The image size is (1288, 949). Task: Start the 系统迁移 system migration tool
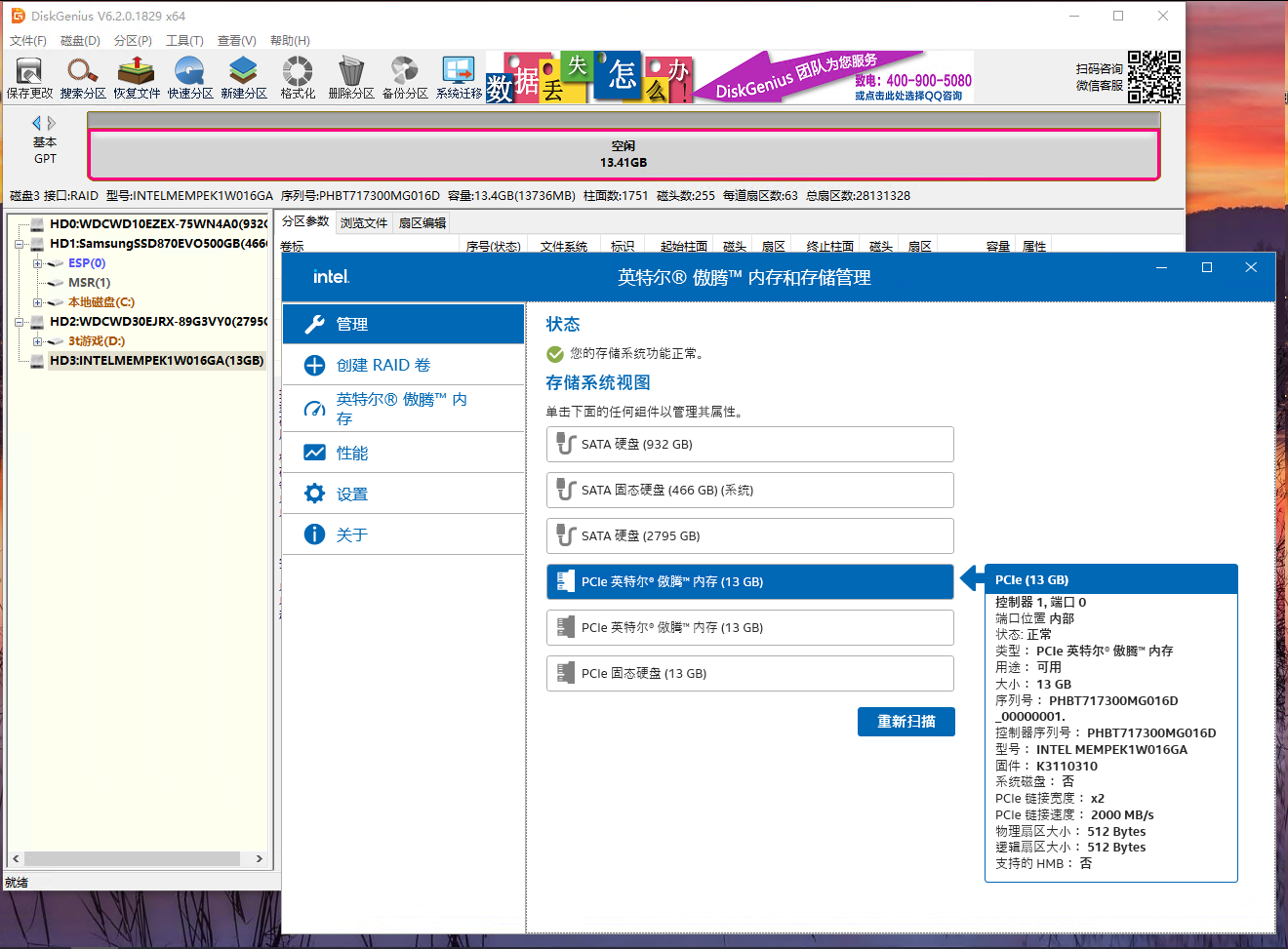point(459,77)
